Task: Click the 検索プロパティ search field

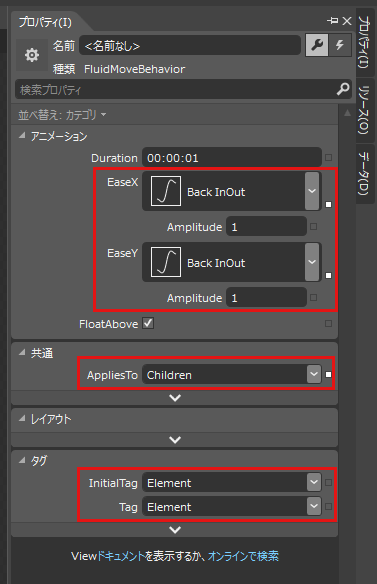Action: click(x=175, y=89)
